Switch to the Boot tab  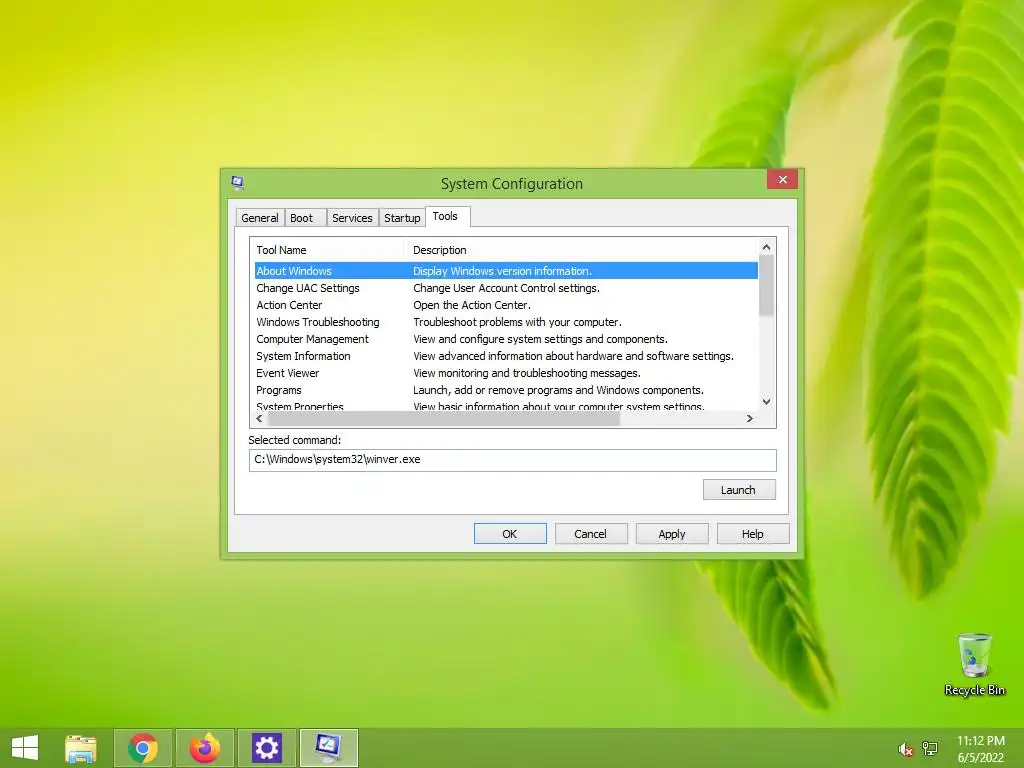coord(302,217)
